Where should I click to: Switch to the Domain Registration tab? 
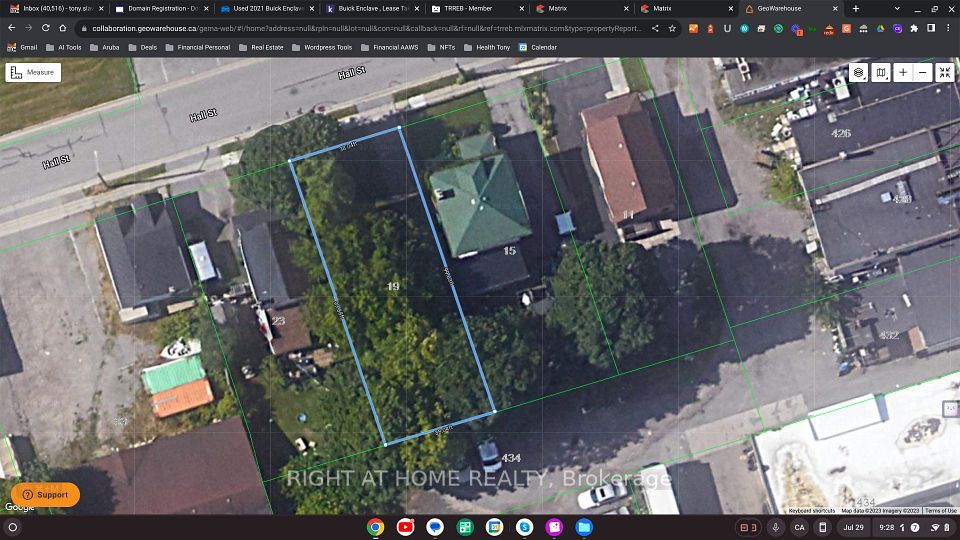(x=162, y=9)
